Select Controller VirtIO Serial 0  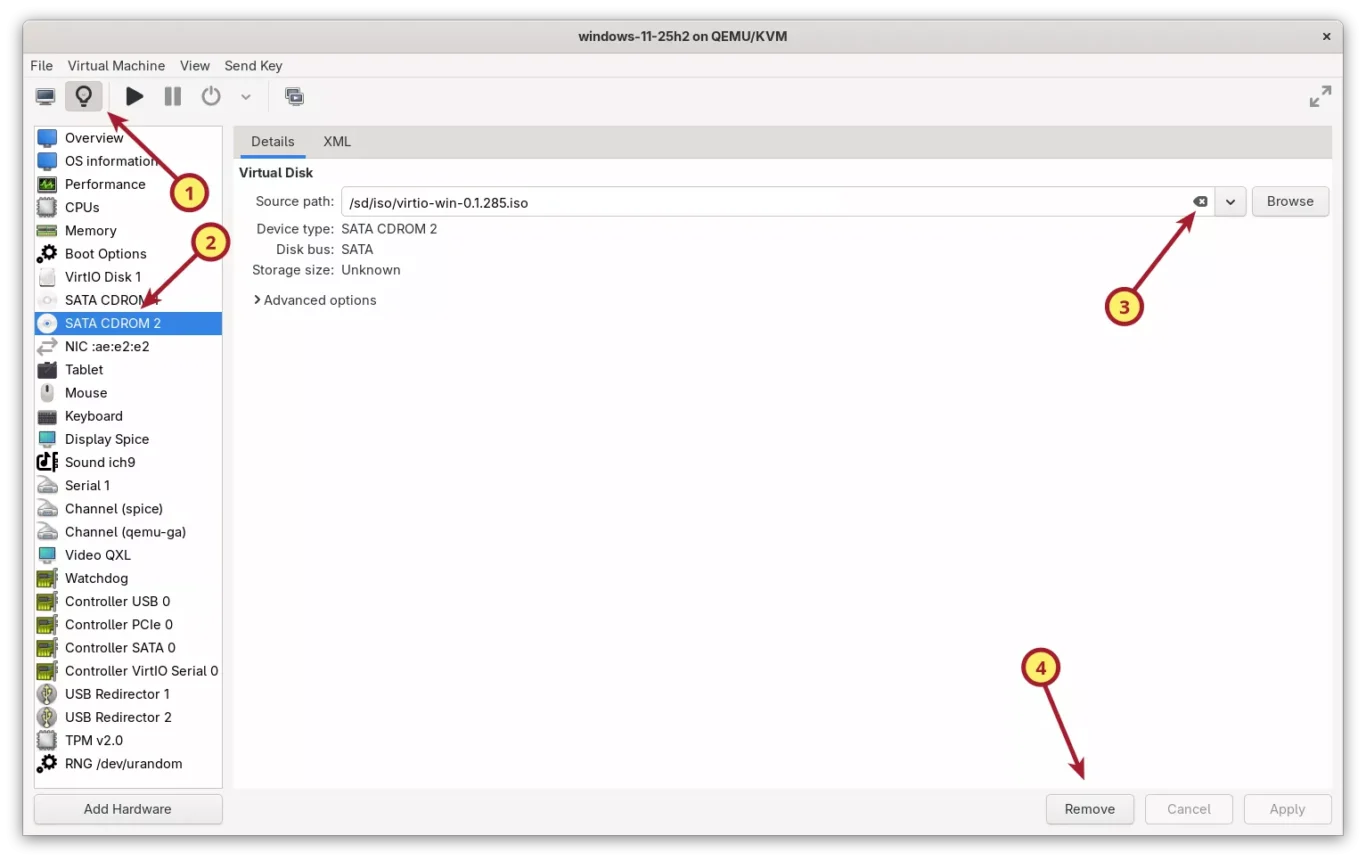tap(128, 671)
